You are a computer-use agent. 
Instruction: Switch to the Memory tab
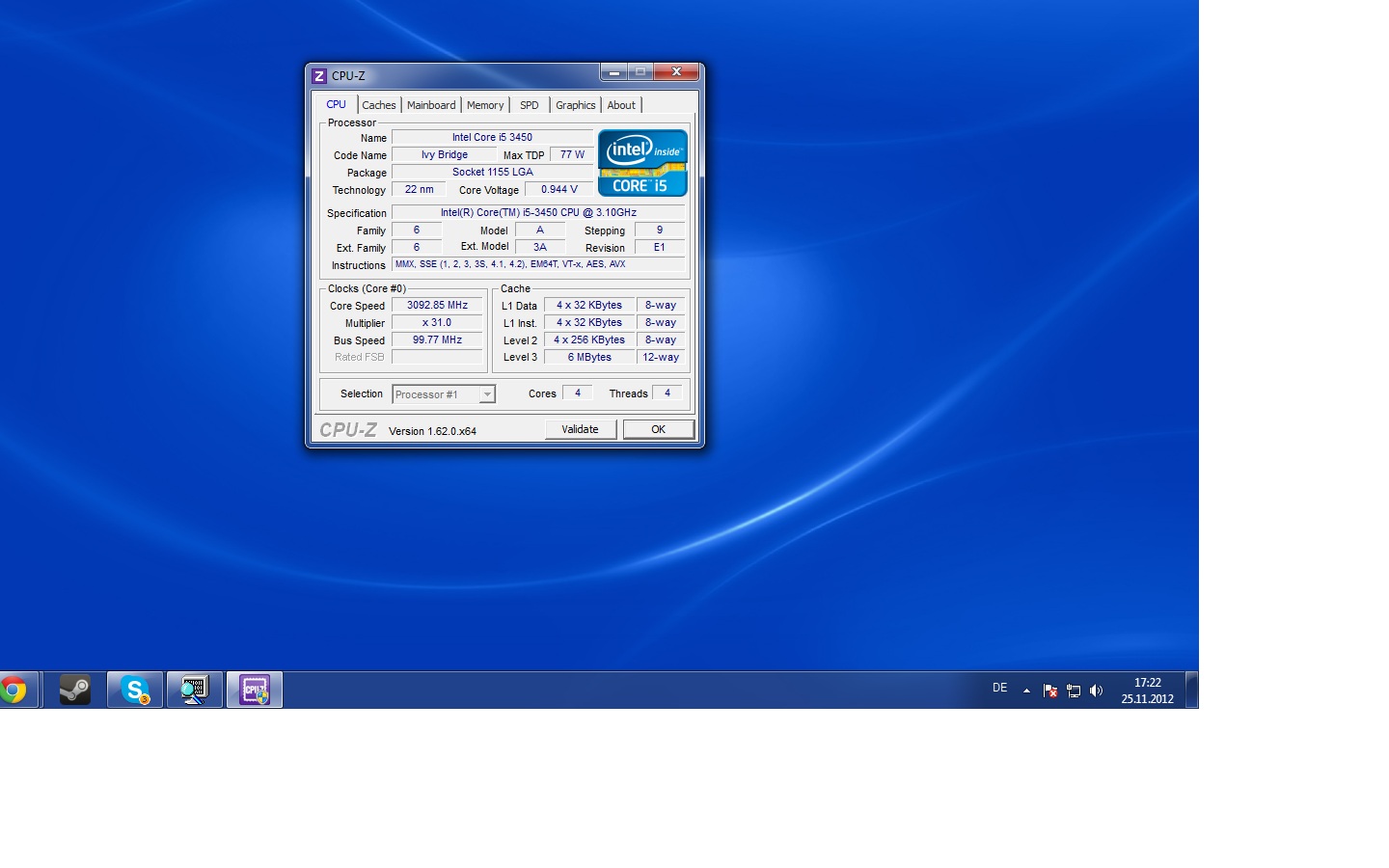point(485,105)
